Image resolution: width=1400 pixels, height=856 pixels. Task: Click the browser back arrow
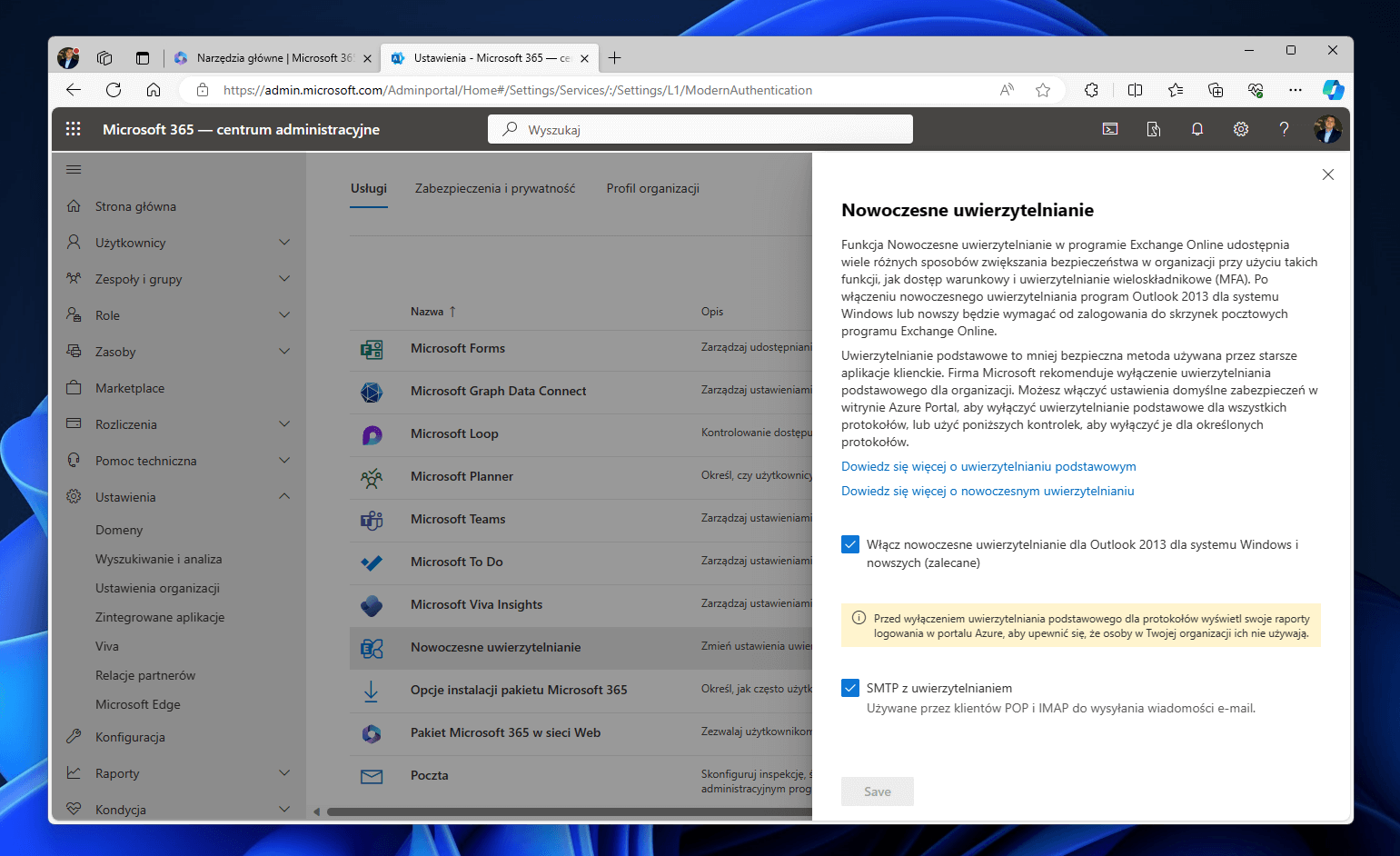pos(74,89)
